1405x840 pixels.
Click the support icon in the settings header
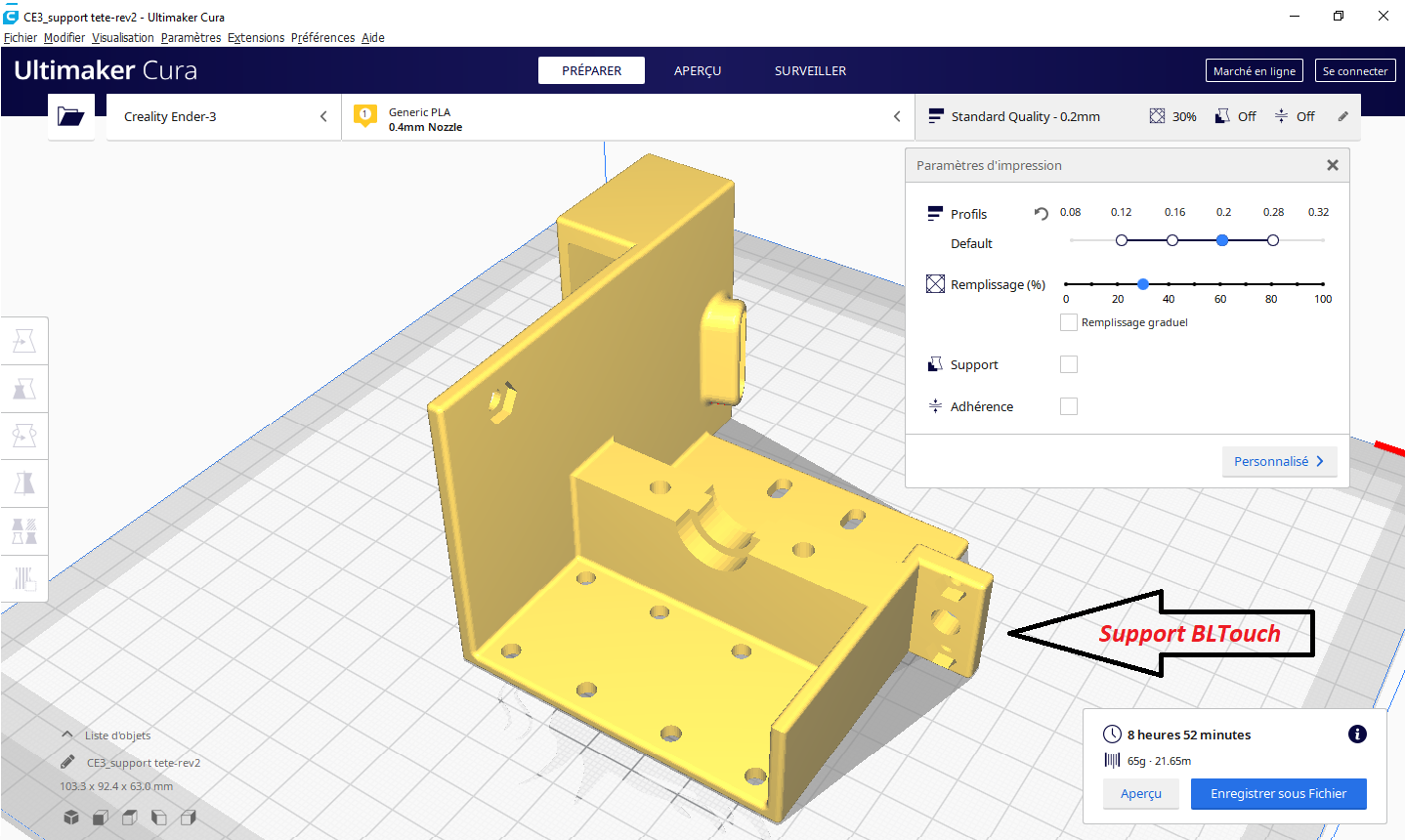[x=1222, y=116]
